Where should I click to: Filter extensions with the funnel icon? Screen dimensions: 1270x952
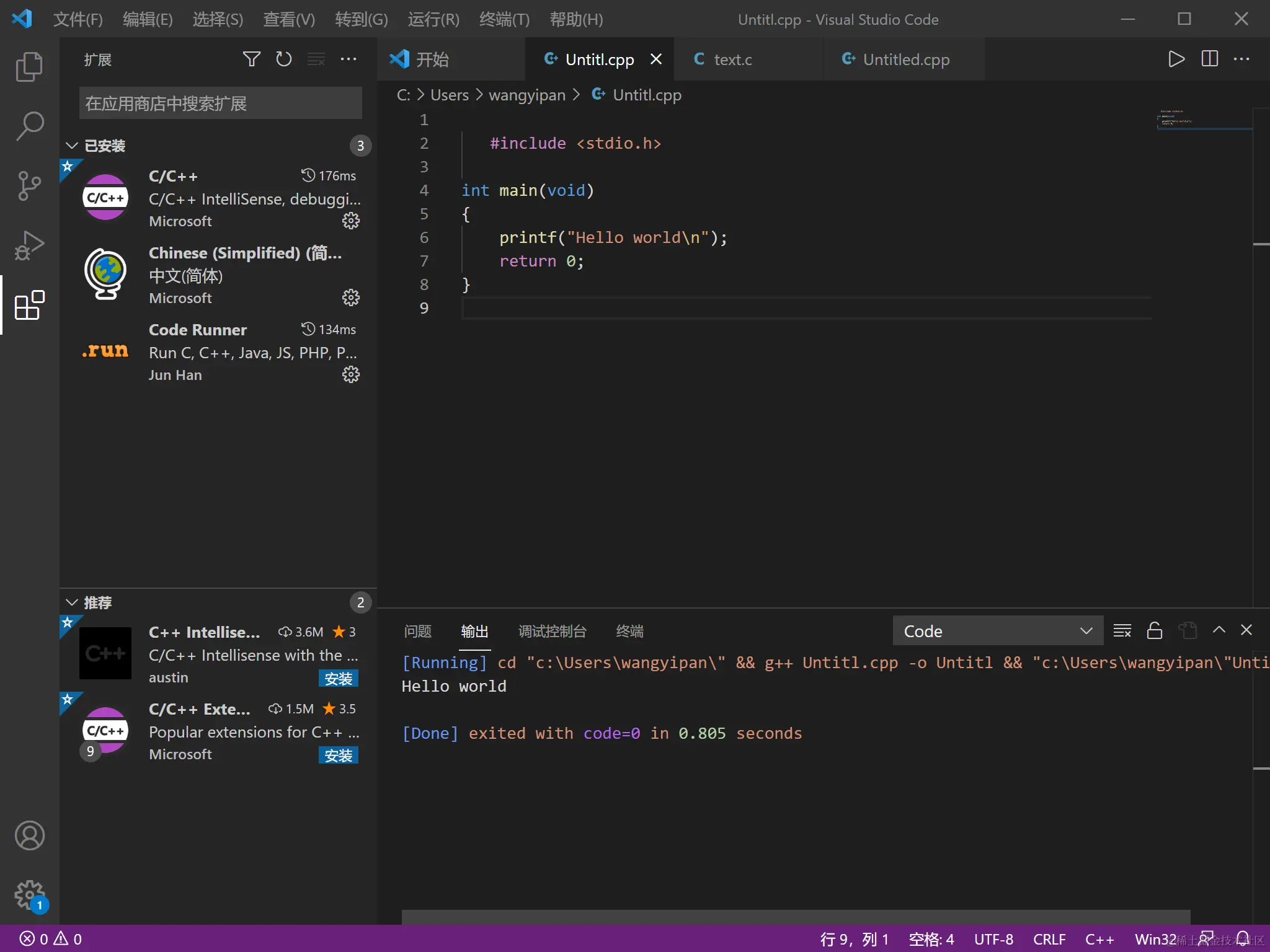(251, 59)
